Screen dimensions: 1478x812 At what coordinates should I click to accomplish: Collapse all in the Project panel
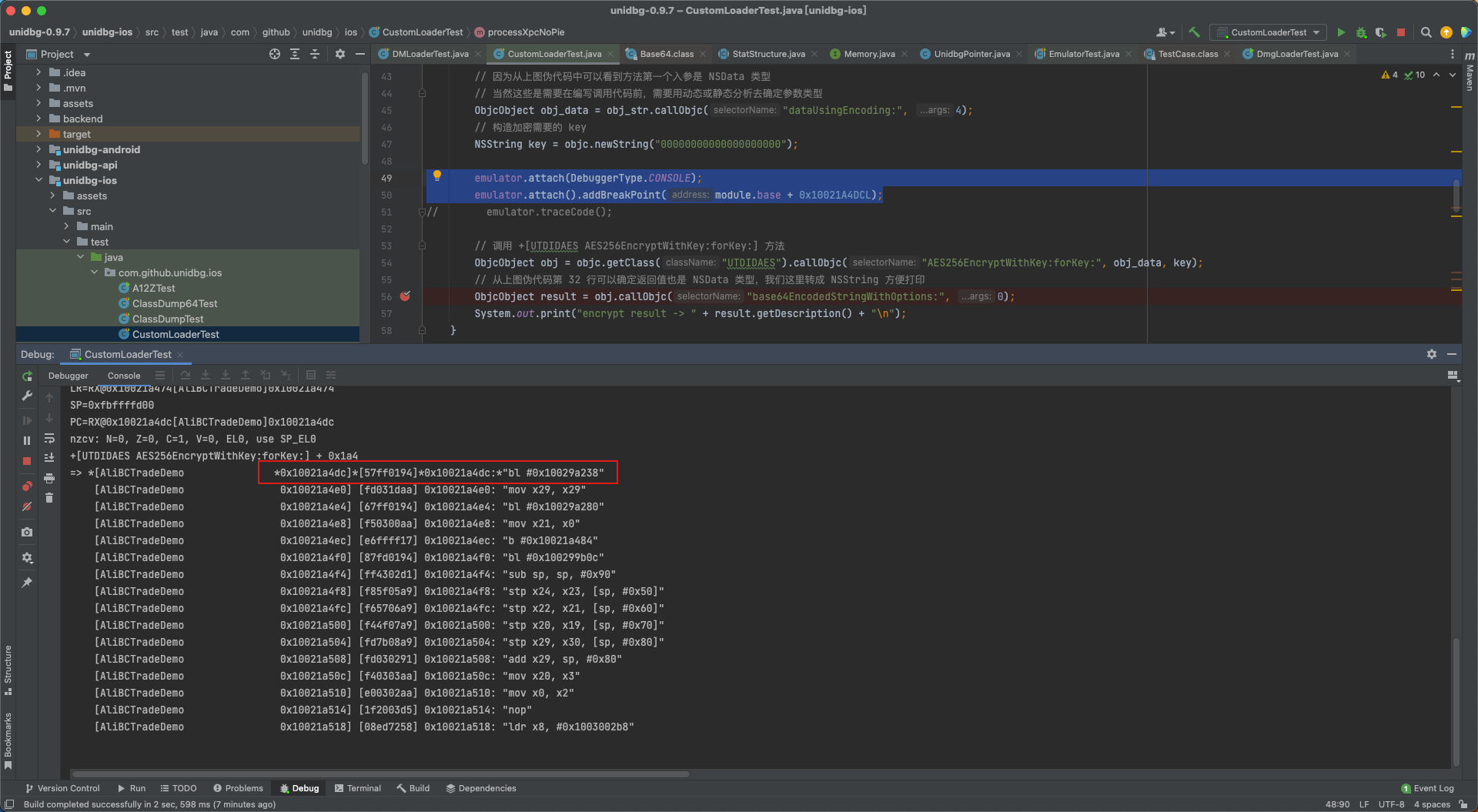click(315, 54)
